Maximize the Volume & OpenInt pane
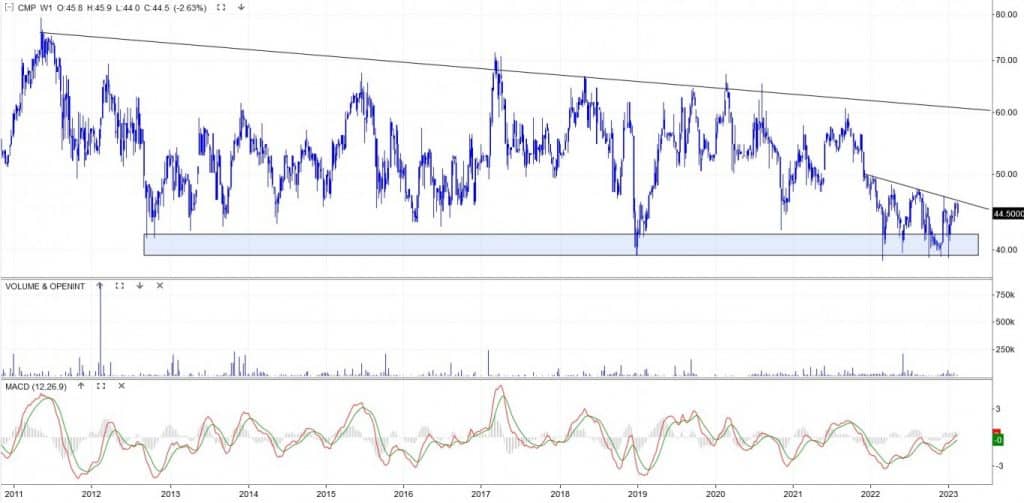 pyautogui.click(x=119, y=285)
